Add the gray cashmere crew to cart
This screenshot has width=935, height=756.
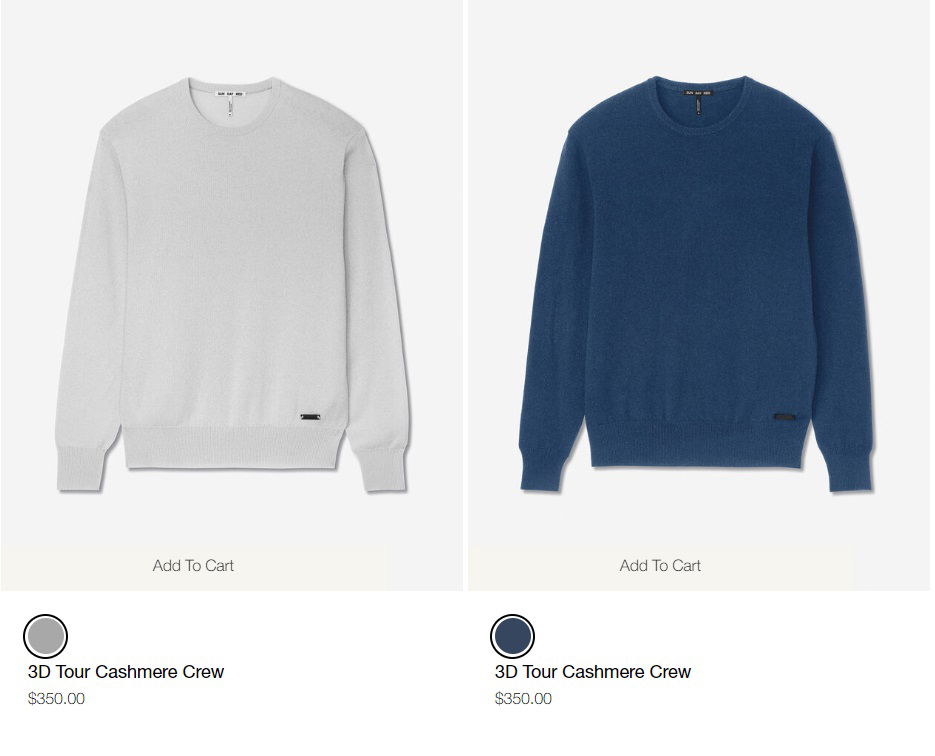point(193,565)
